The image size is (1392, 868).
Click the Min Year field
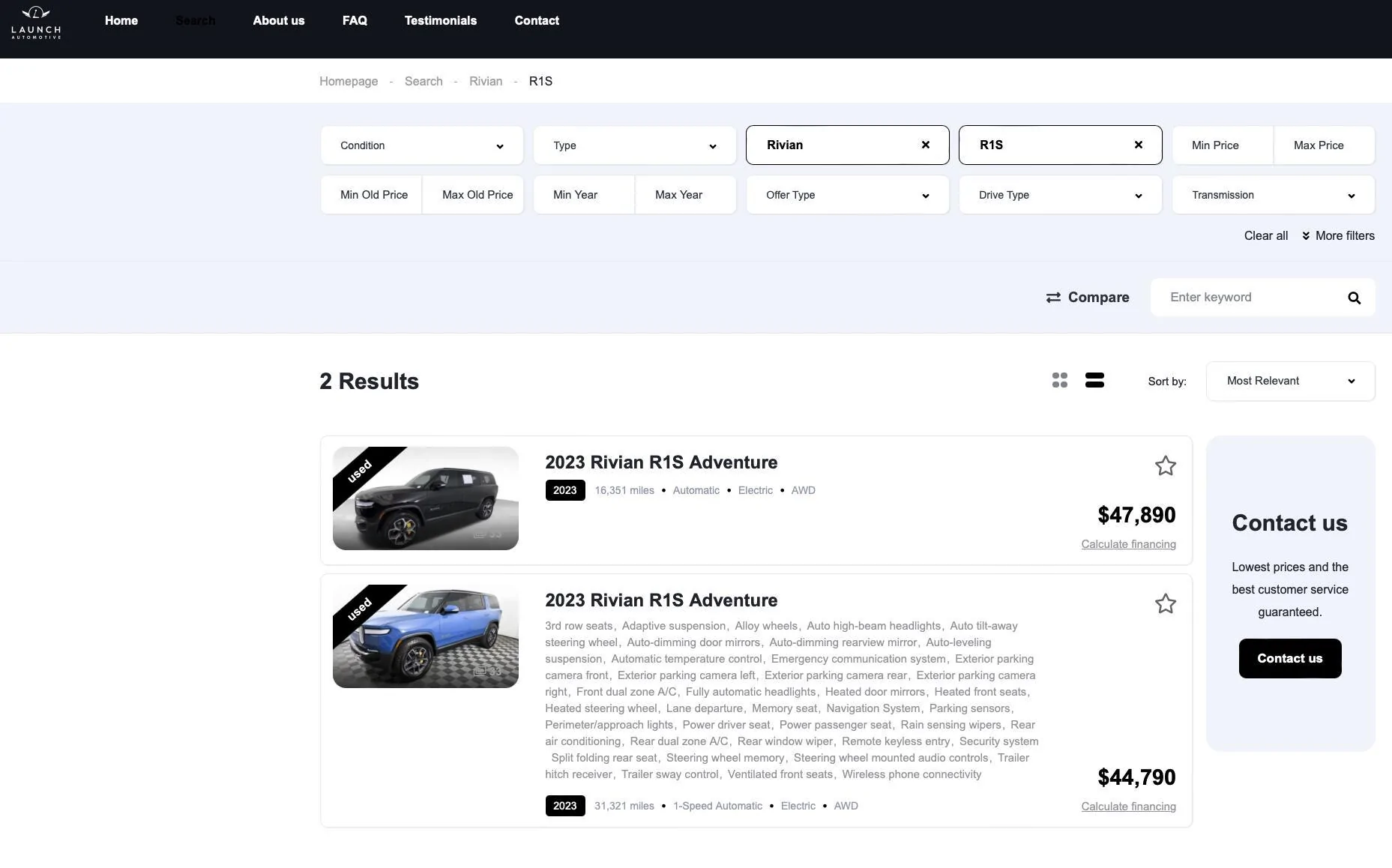(584, 195)
